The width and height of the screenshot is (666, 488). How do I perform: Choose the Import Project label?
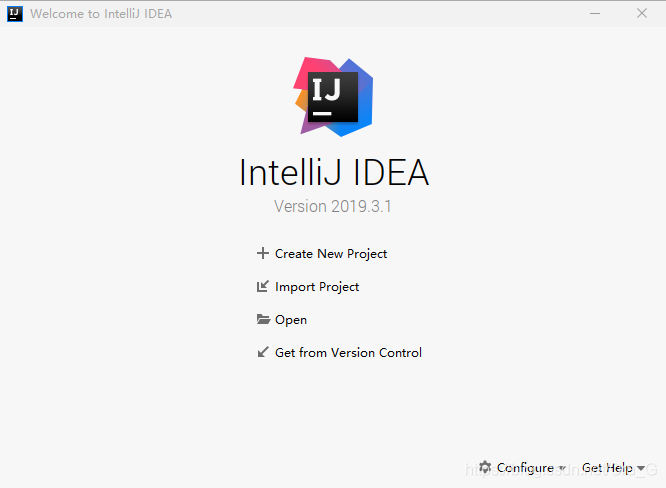click(317, 287)
